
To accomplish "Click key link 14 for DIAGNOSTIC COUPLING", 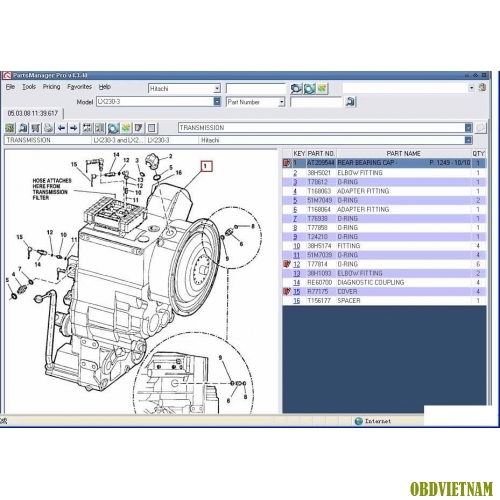I will click(x=297, y=282).
